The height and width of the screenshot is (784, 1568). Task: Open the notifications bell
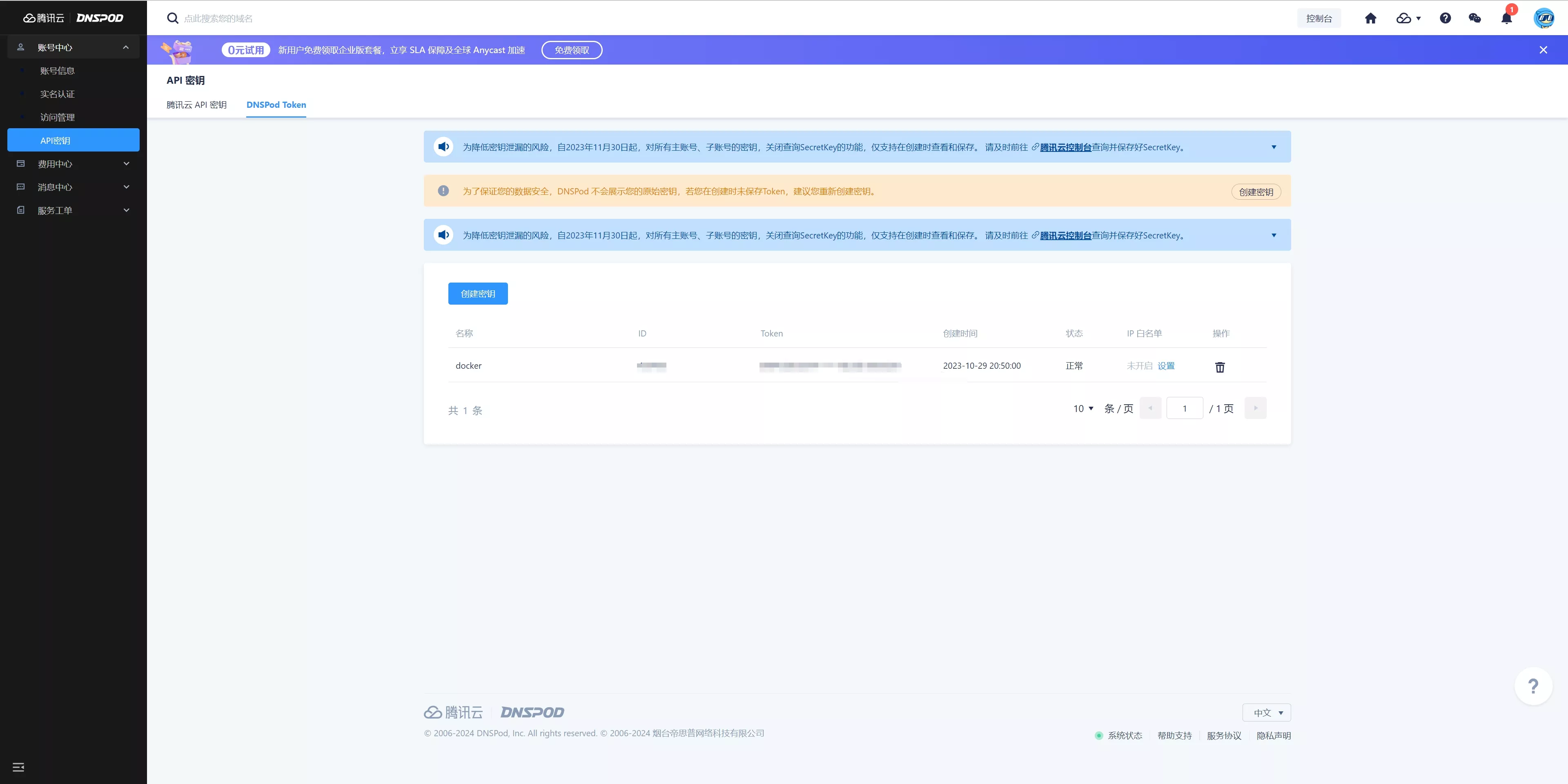pyautogui.click(x=1505, y=18)
